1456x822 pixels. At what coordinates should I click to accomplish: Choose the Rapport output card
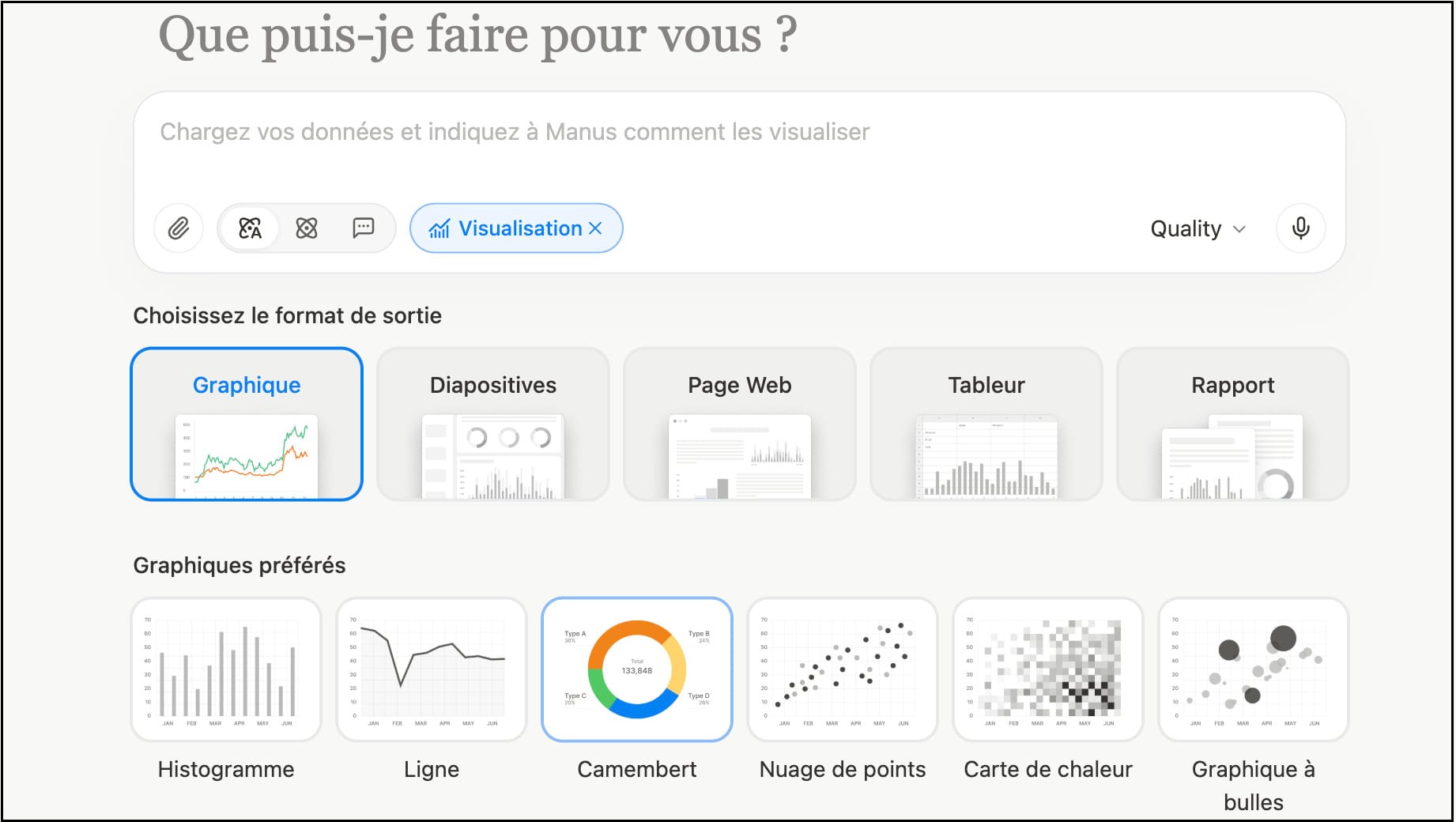1232,424
